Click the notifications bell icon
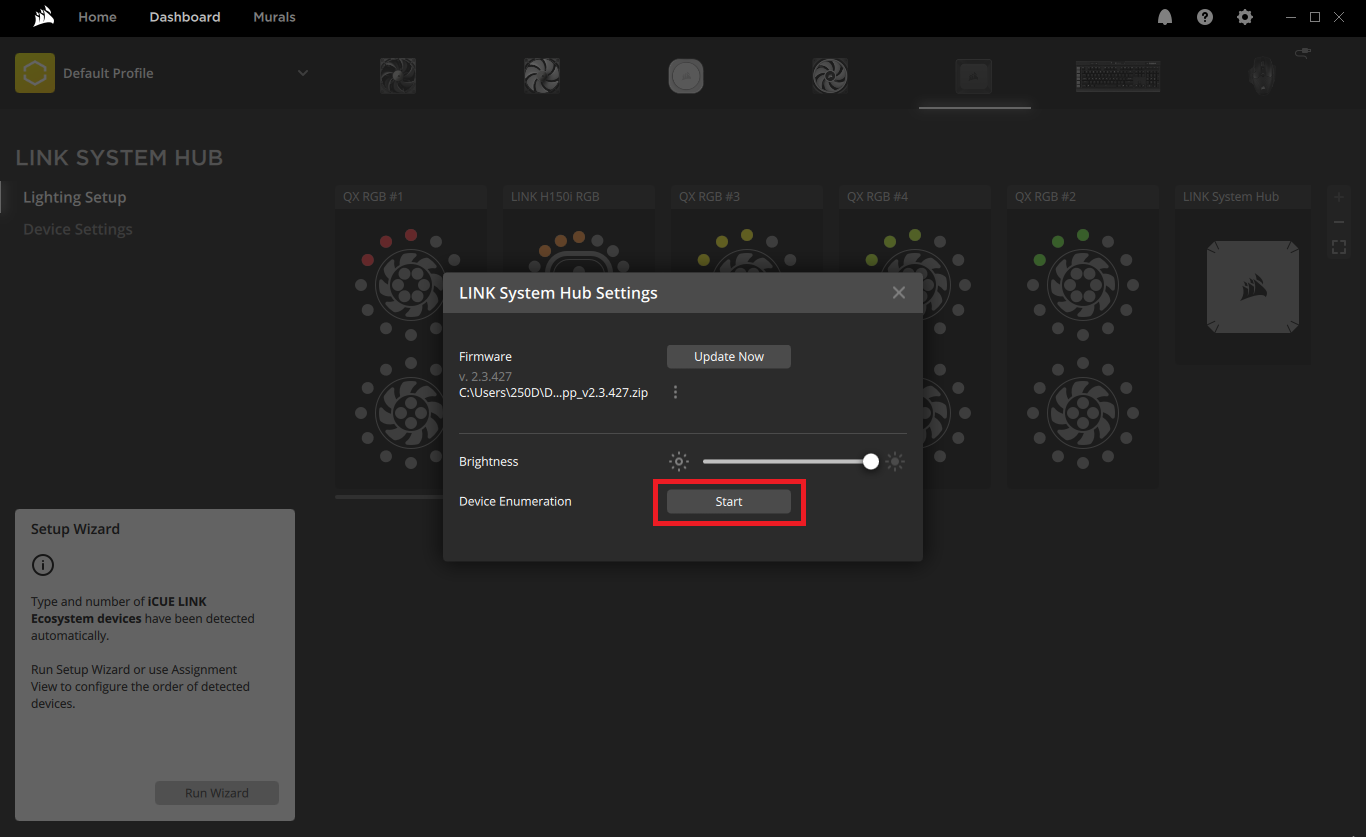This screenshot has height=837, width=1366. (1164, 17)
